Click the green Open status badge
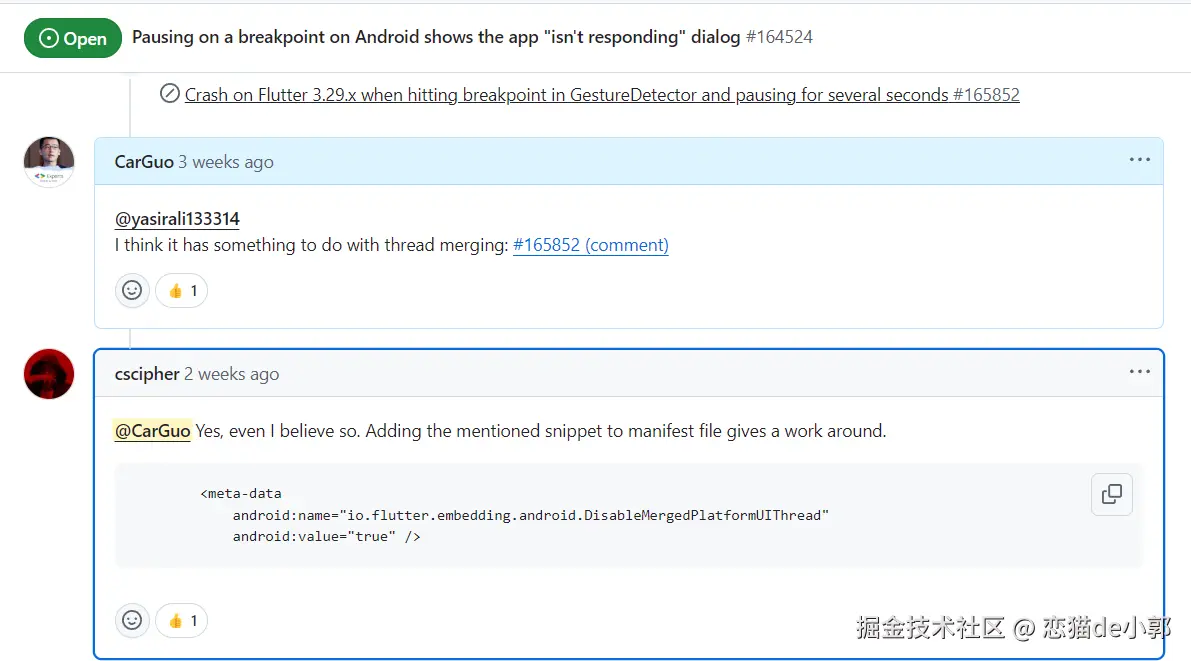 click(x=73, y=38)
